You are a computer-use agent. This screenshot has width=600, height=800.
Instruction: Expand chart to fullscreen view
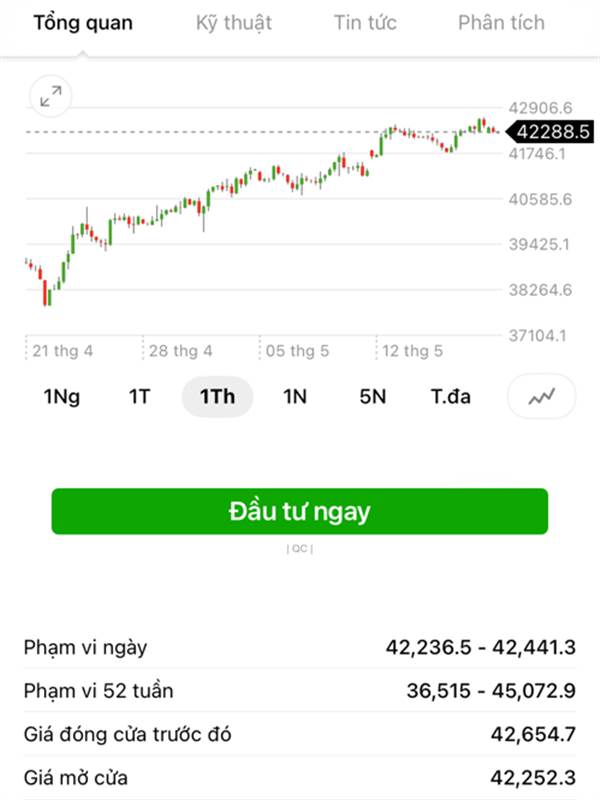pyautogui.click(x=49, y=96)
